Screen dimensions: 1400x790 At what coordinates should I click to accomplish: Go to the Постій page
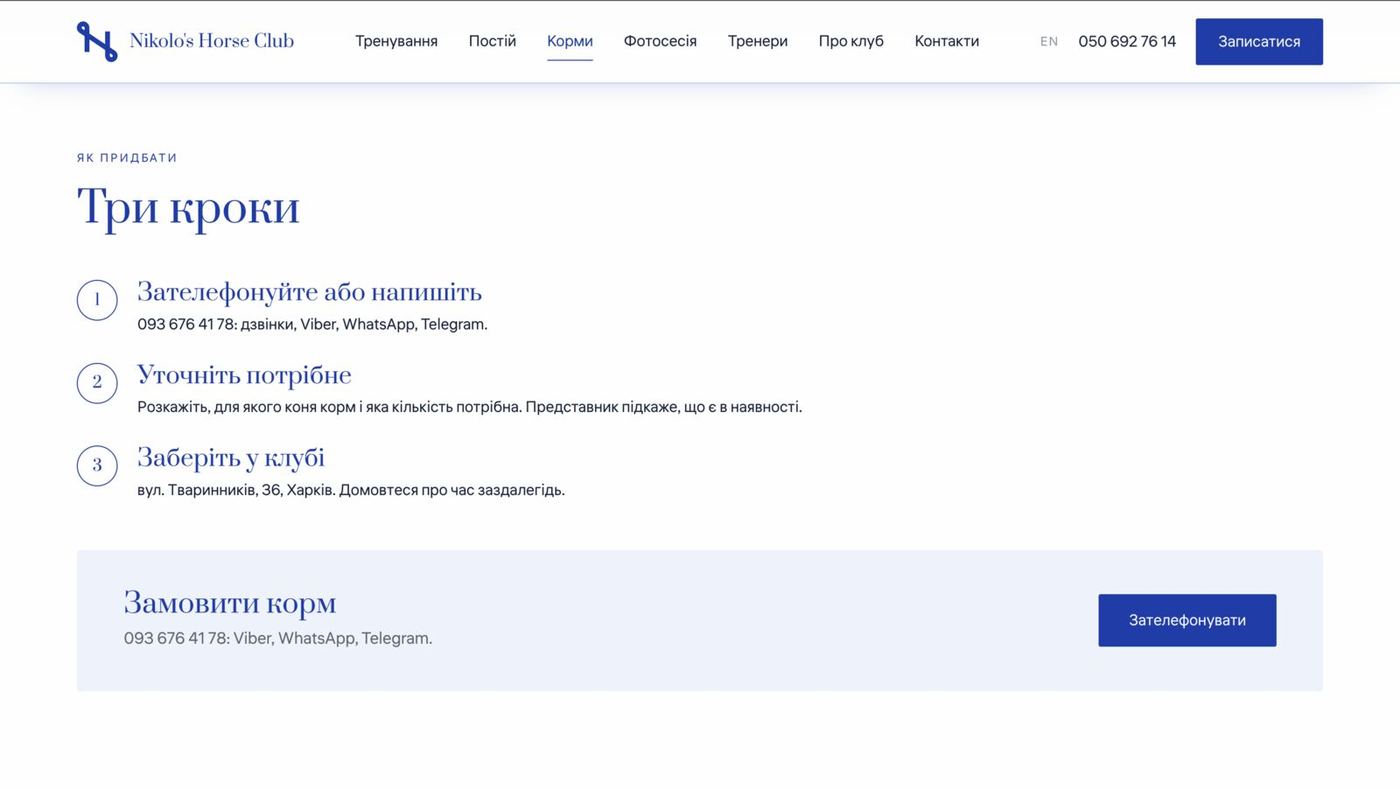coord(492,41)
